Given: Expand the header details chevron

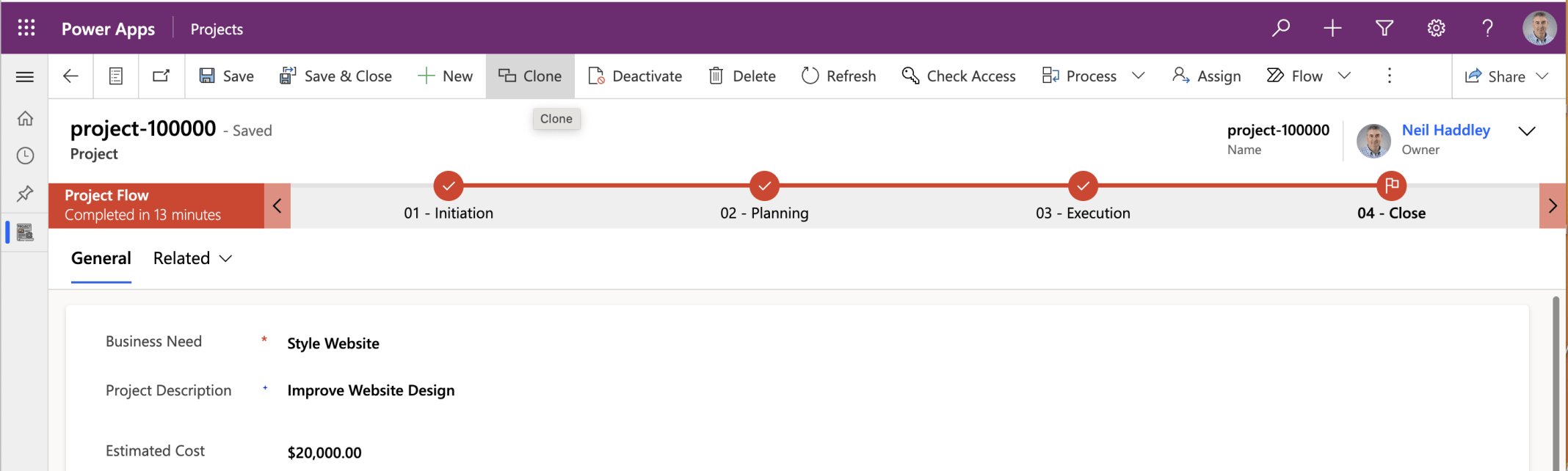Looking at the screenshot, I should tap(1527, 131).
